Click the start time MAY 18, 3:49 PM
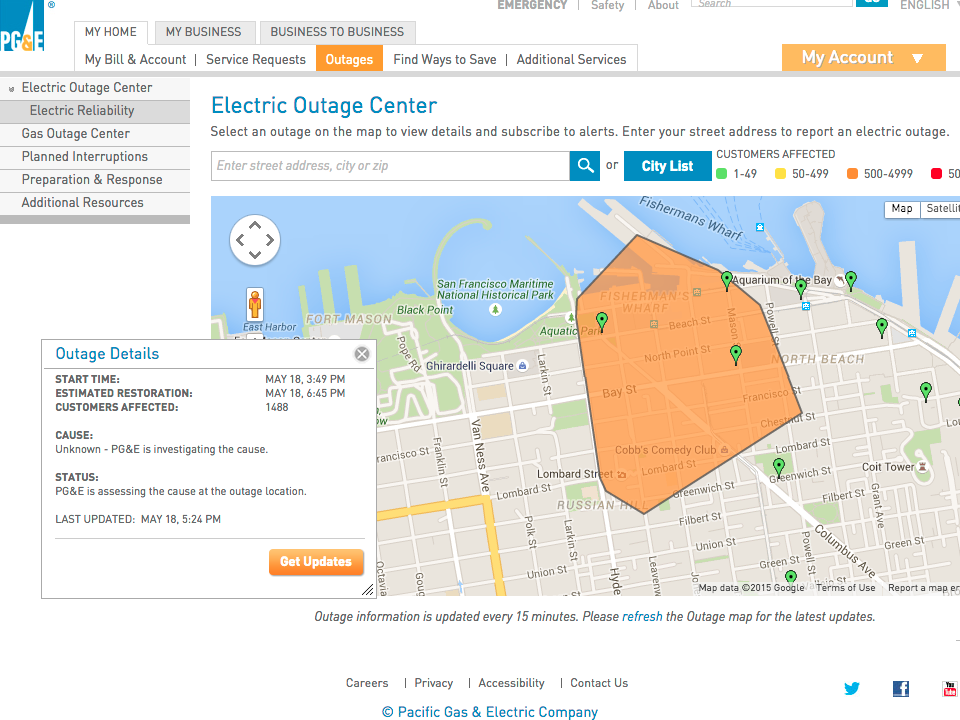 coord(305,379)
